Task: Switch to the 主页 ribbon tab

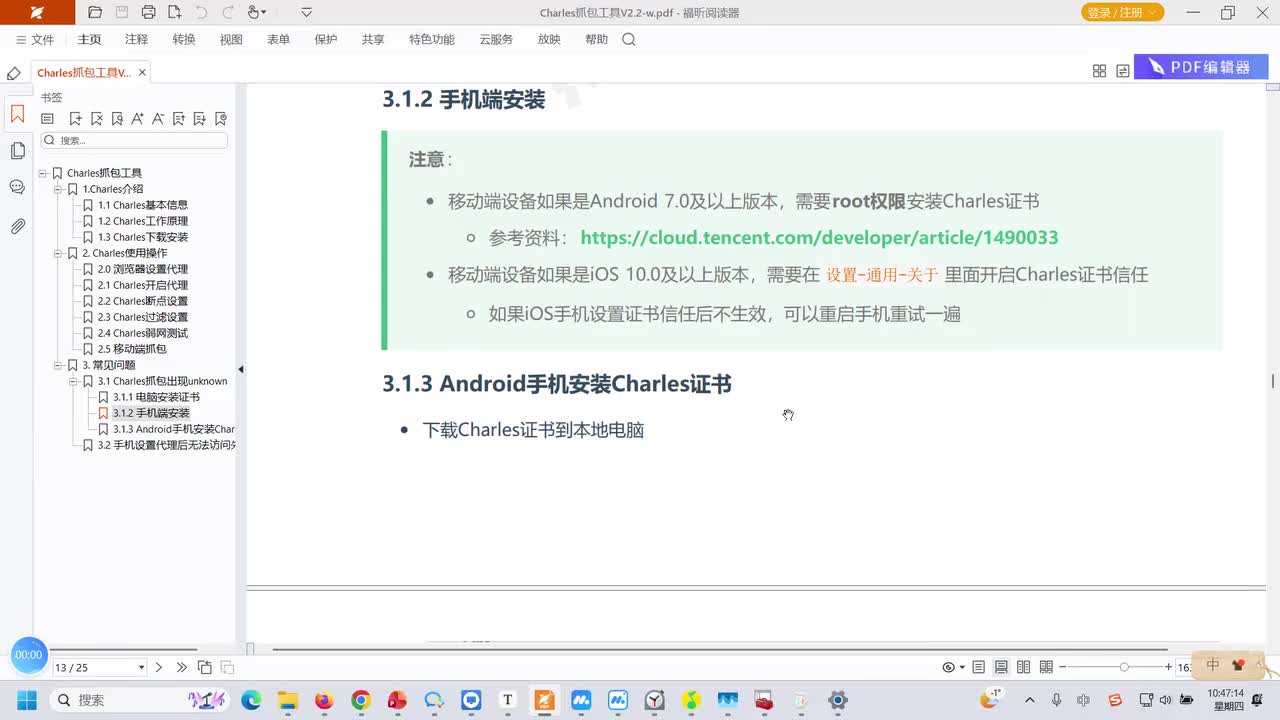Action: tap(89, 40)
